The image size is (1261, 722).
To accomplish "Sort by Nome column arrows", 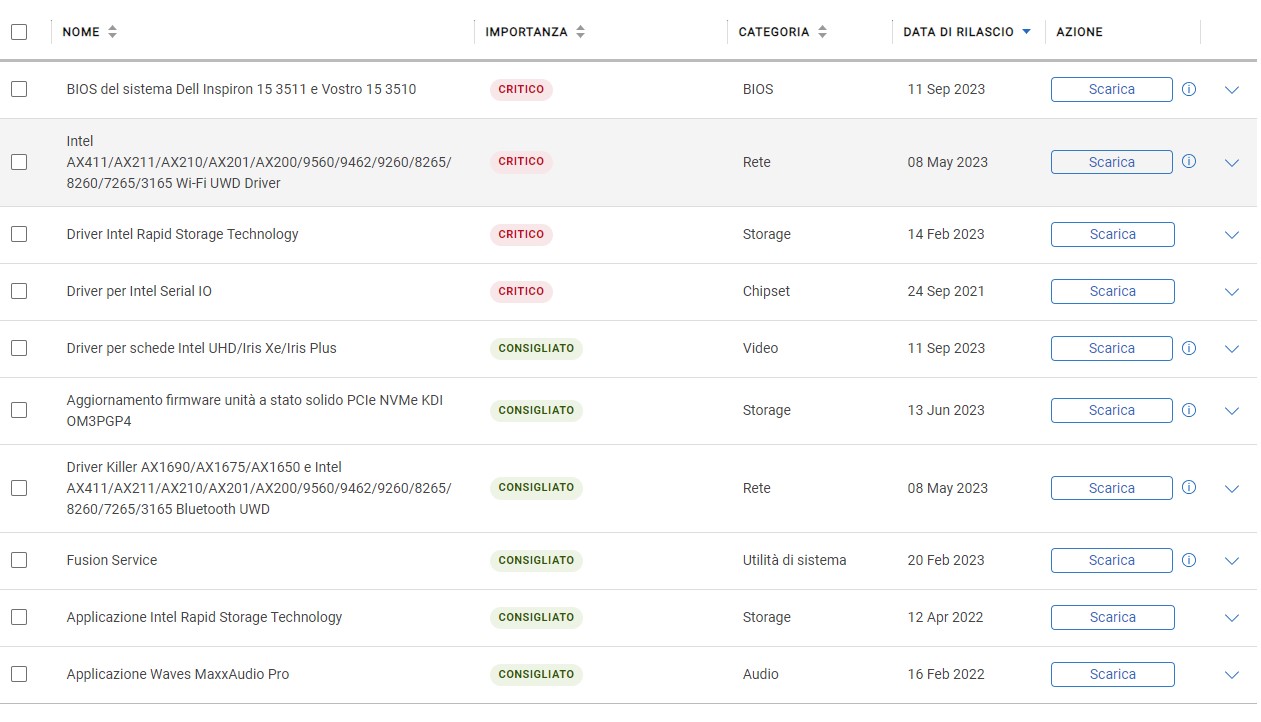I will 112,32.
